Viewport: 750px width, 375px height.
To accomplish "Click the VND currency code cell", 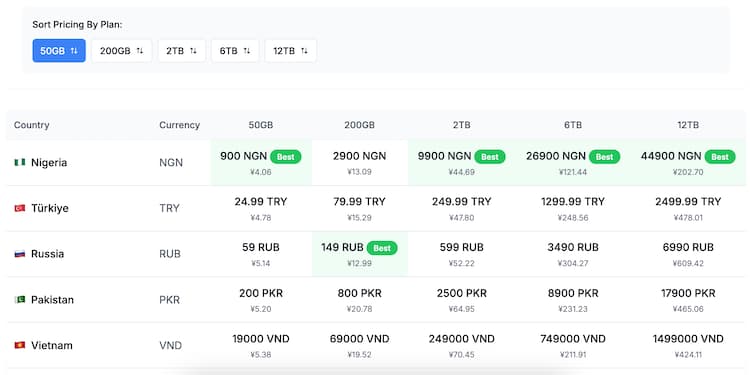I will pyautogui.click(x=171, y=345).
